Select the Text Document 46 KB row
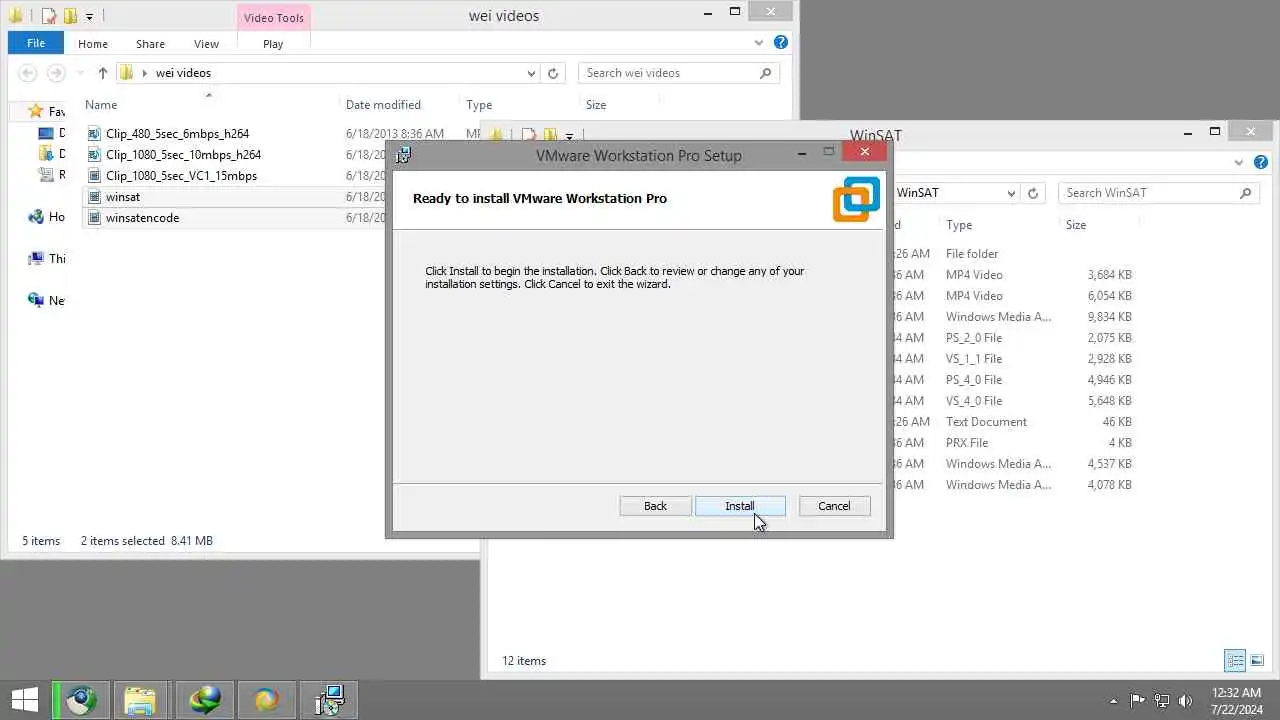The width and height of the screenshot is (1280, 720). point(1010,422)
